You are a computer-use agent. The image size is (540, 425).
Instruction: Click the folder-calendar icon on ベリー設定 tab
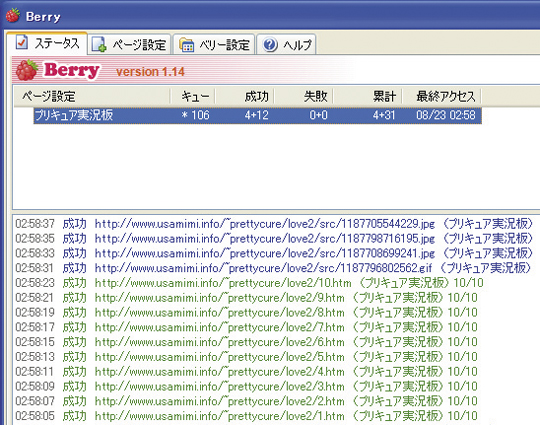(x=186, y=45)
